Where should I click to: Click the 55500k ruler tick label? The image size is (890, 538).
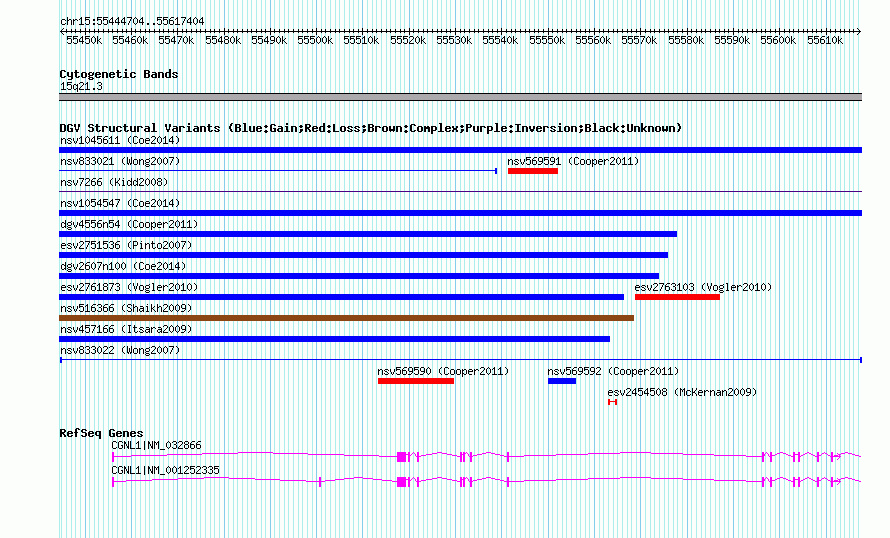click(315, 40)
